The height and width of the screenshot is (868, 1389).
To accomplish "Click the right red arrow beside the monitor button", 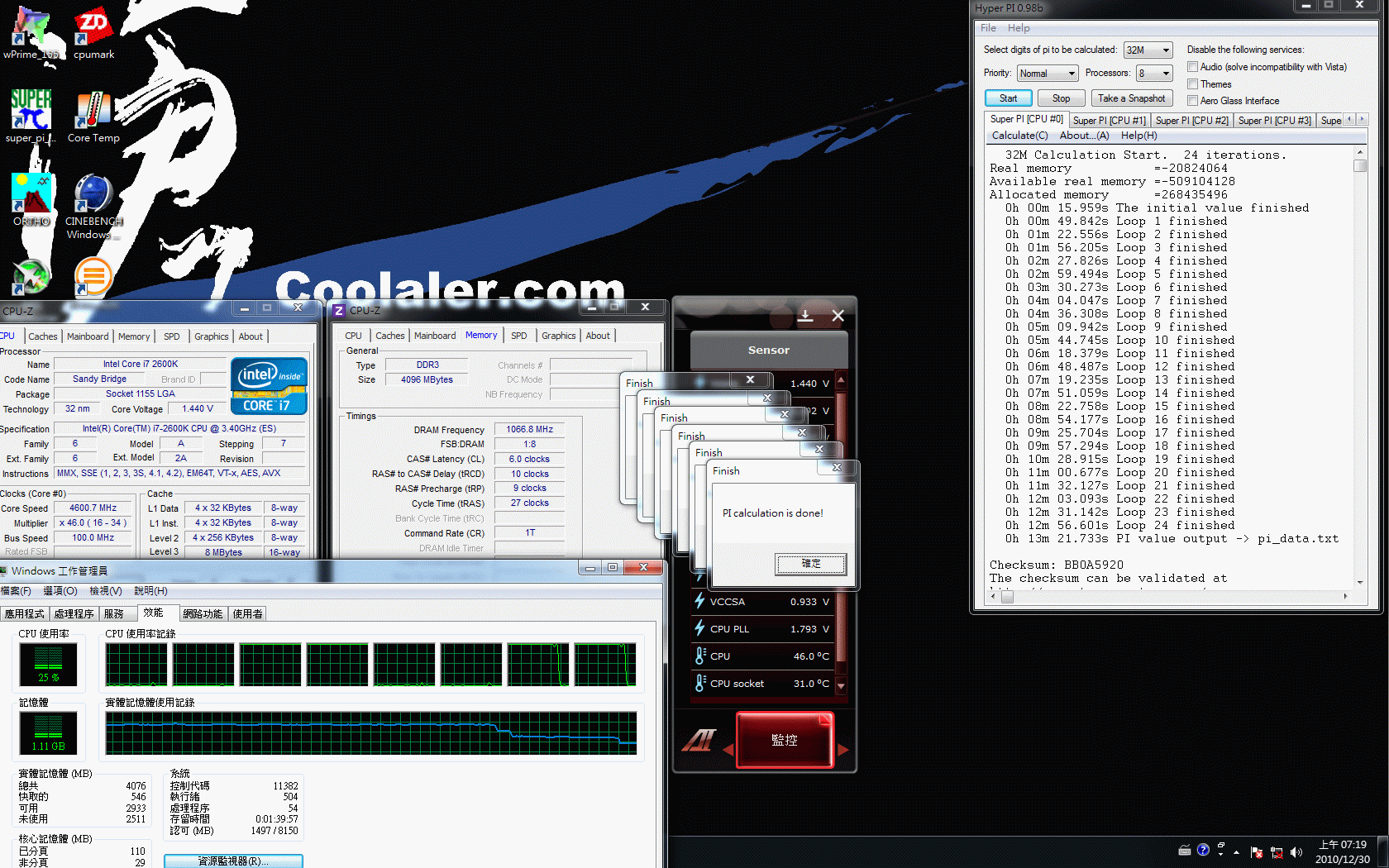I will [843, 750].
